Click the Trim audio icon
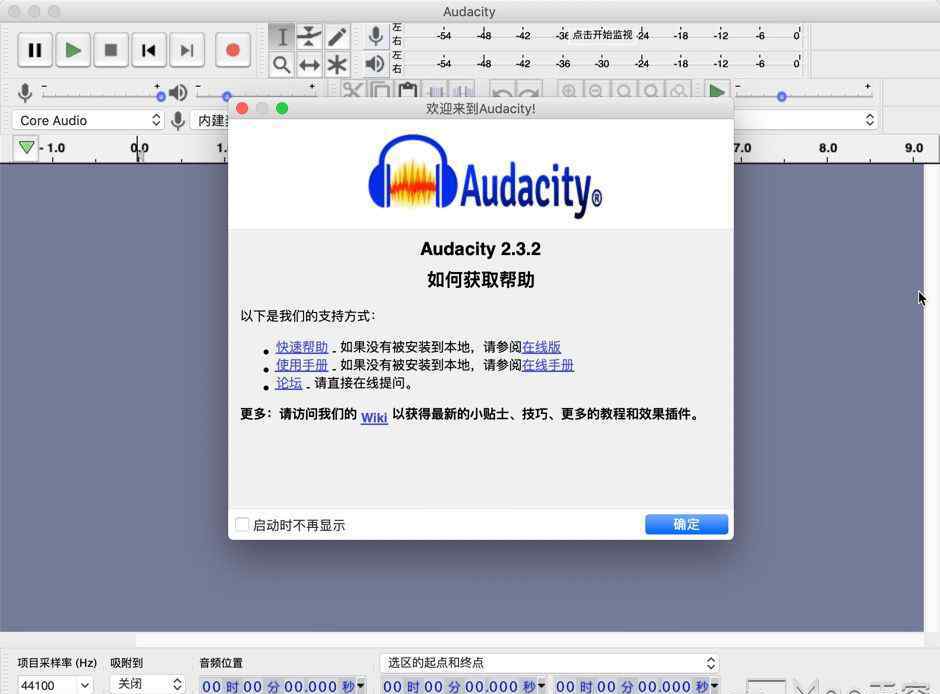The height and width of the screenshot is (694, 940). pyautogui.click(x=436, y=91)
